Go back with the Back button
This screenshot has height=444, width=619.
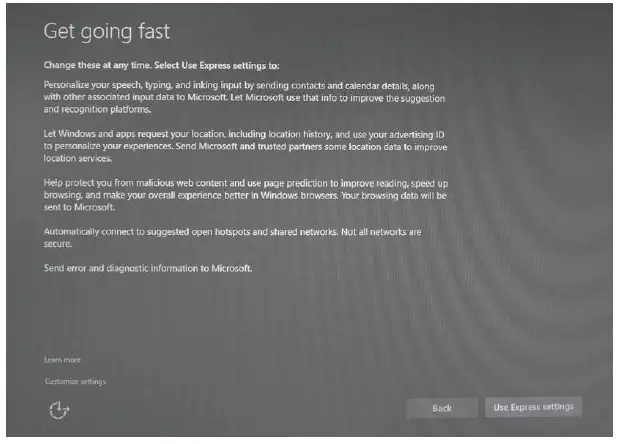tap(442, 408)
